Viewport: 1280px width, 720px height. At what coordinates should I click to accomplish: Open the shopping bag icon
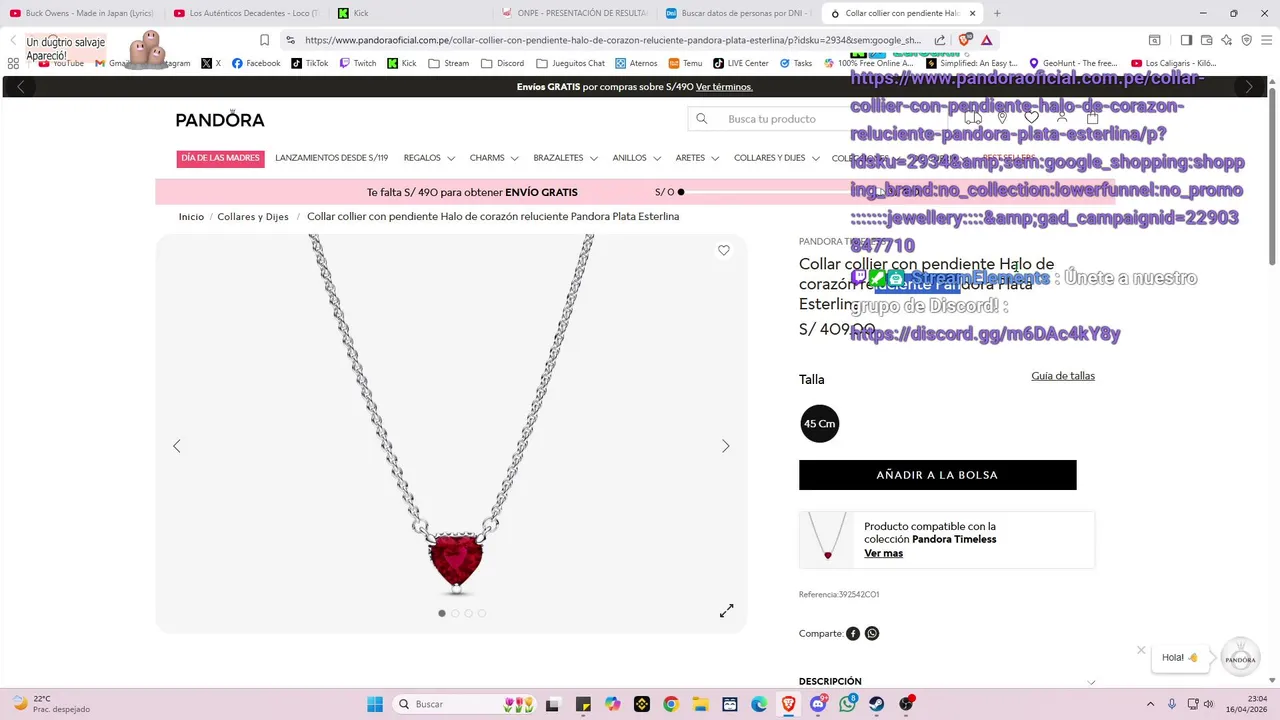pos(1092,118)
